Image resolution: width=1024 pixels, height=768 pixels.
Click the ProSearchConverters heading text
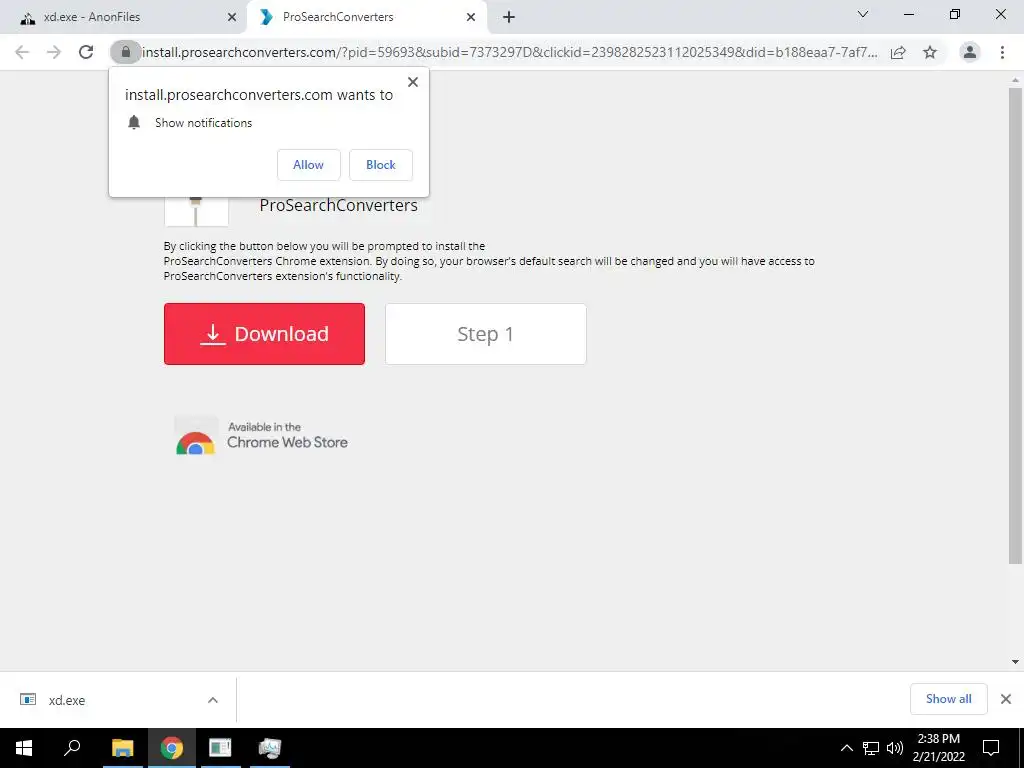(338, 205)
